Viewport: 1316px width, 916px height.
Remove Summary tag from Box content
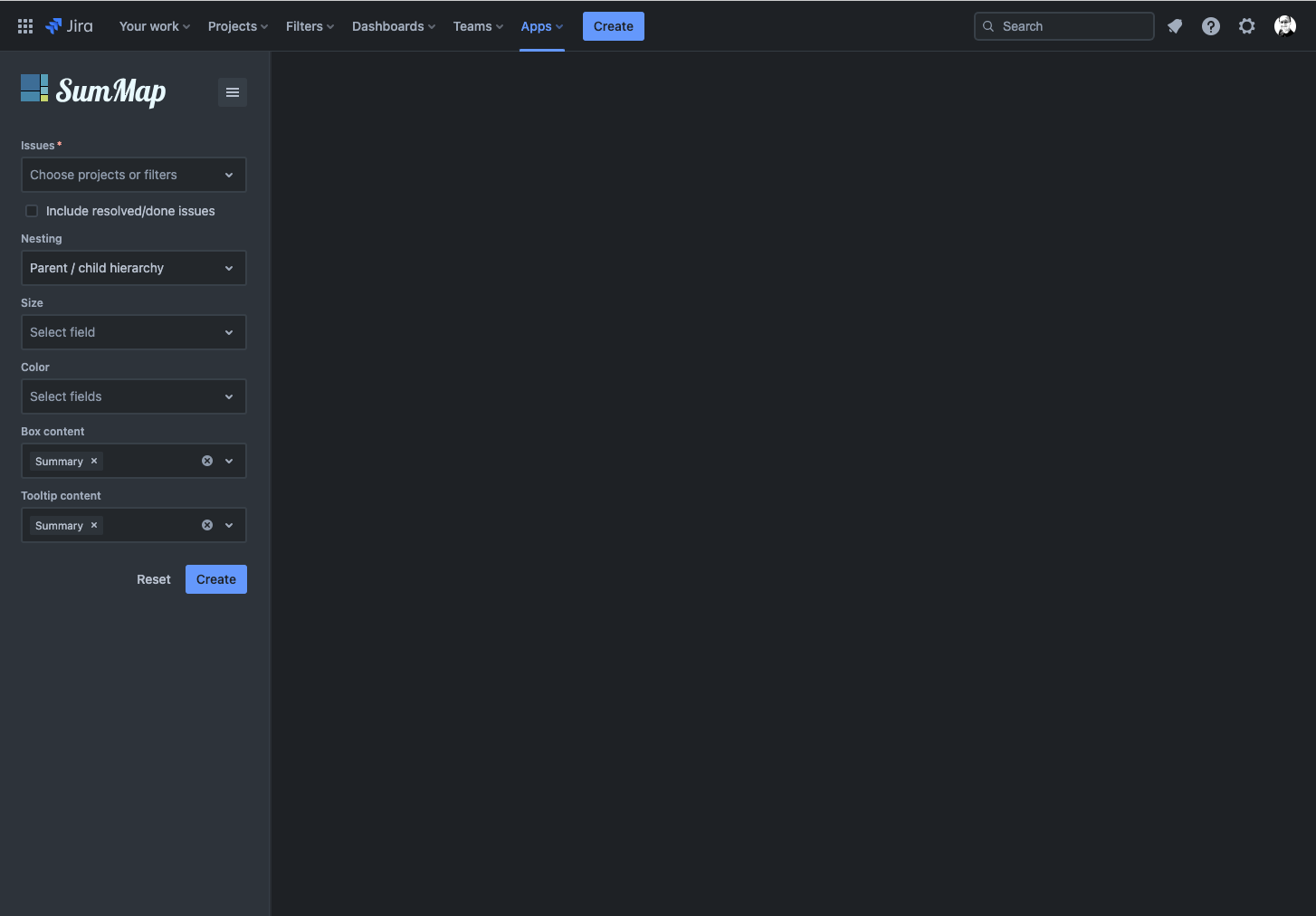point(94,461)
